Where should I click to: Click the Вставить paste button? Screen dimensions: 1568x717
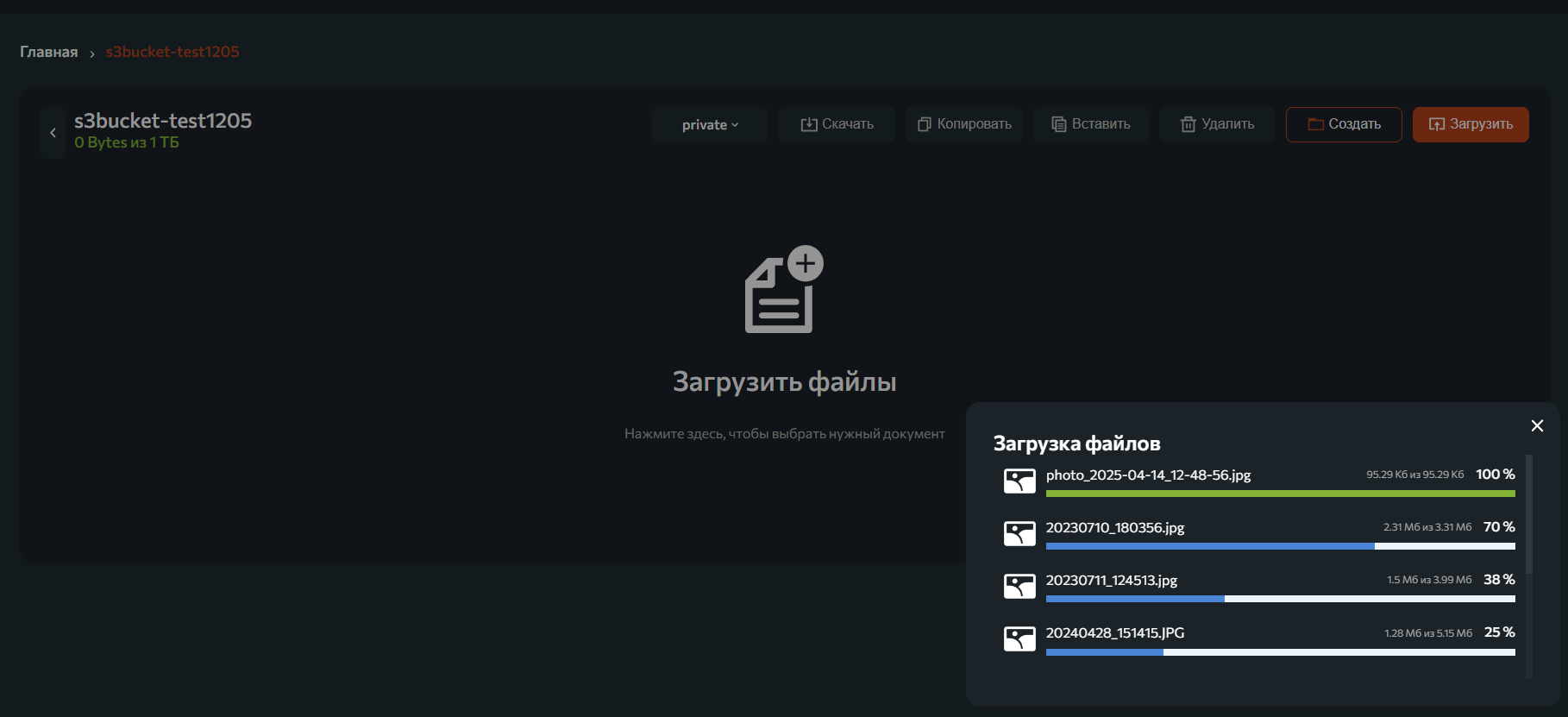pos(1090,124)
